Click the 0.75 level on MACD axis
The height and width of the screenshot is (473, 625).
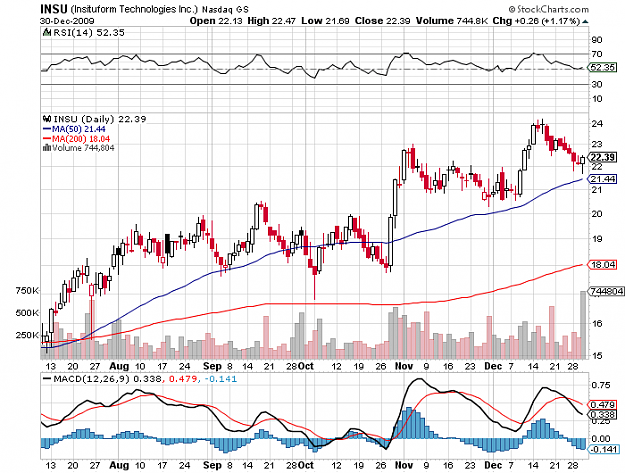pos(601,385)
